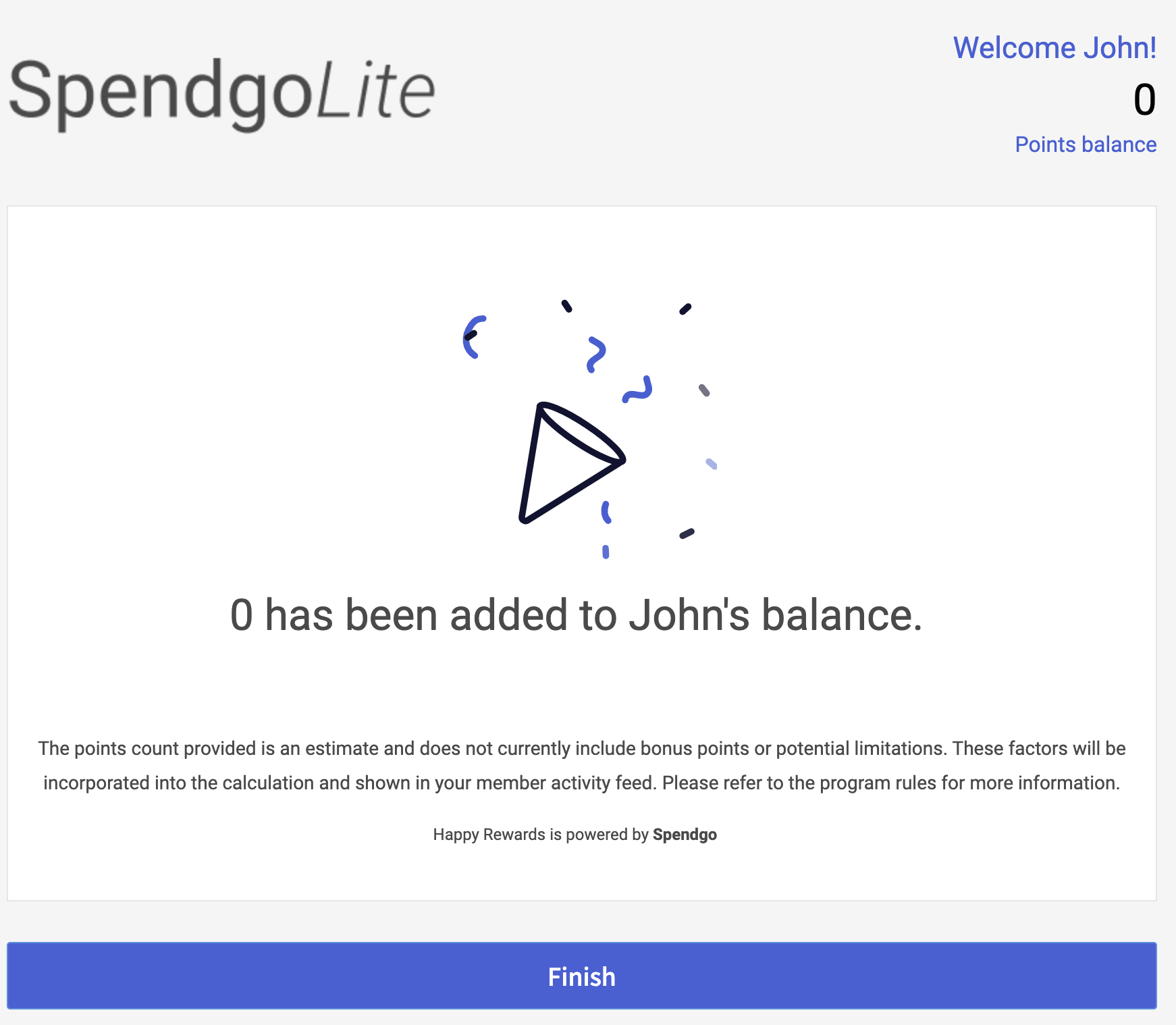Click the SpendgoLite logo
This screenshot has width=1176, height=1025.
point(221,92)
